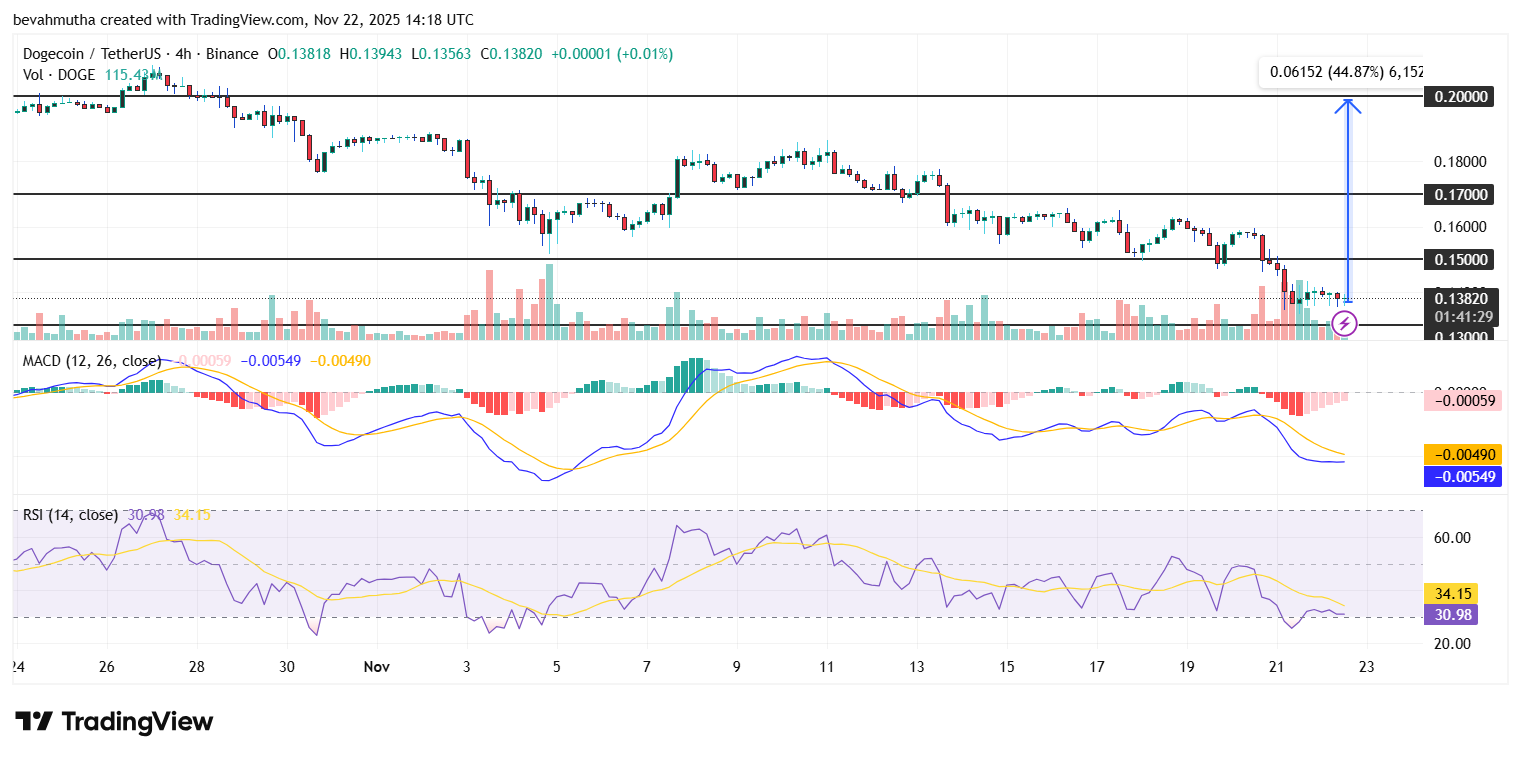Click the Nov label on the time axis
Screen dimensions: 1521x759
pos(377,666)
